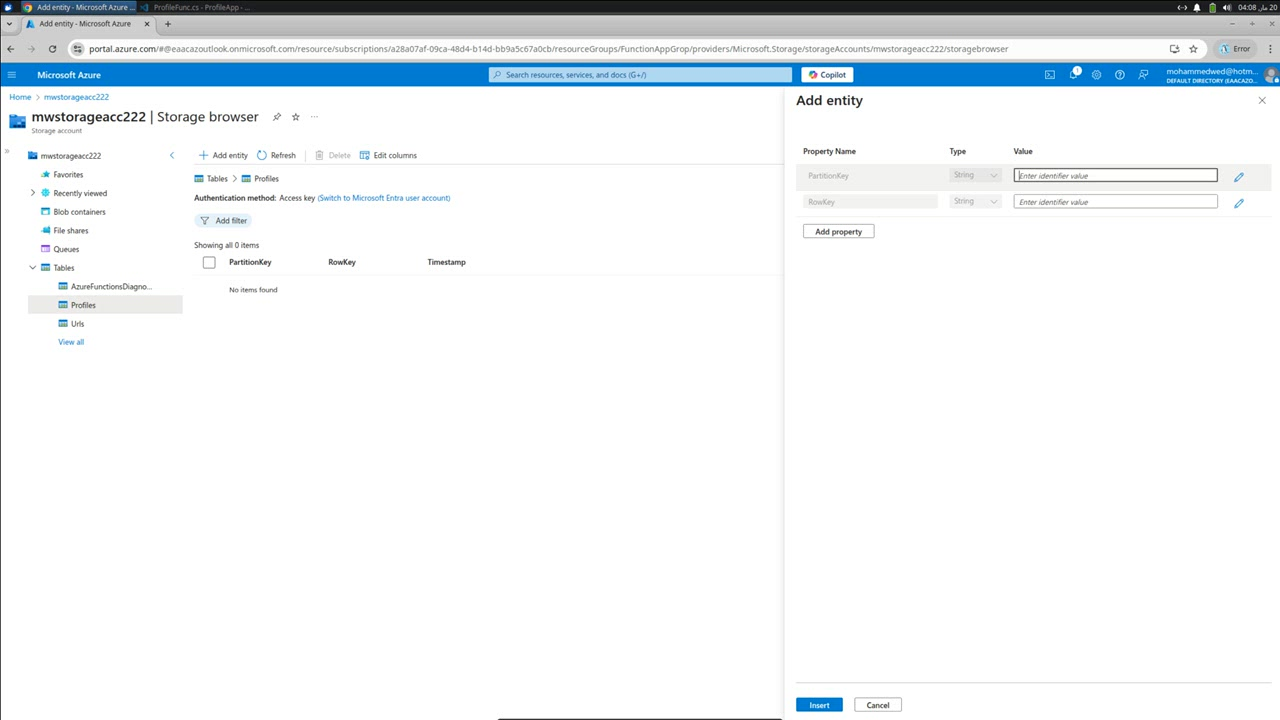Click the Add filter pill
This screenshot has width=1280, height=720.
[223, 221]
